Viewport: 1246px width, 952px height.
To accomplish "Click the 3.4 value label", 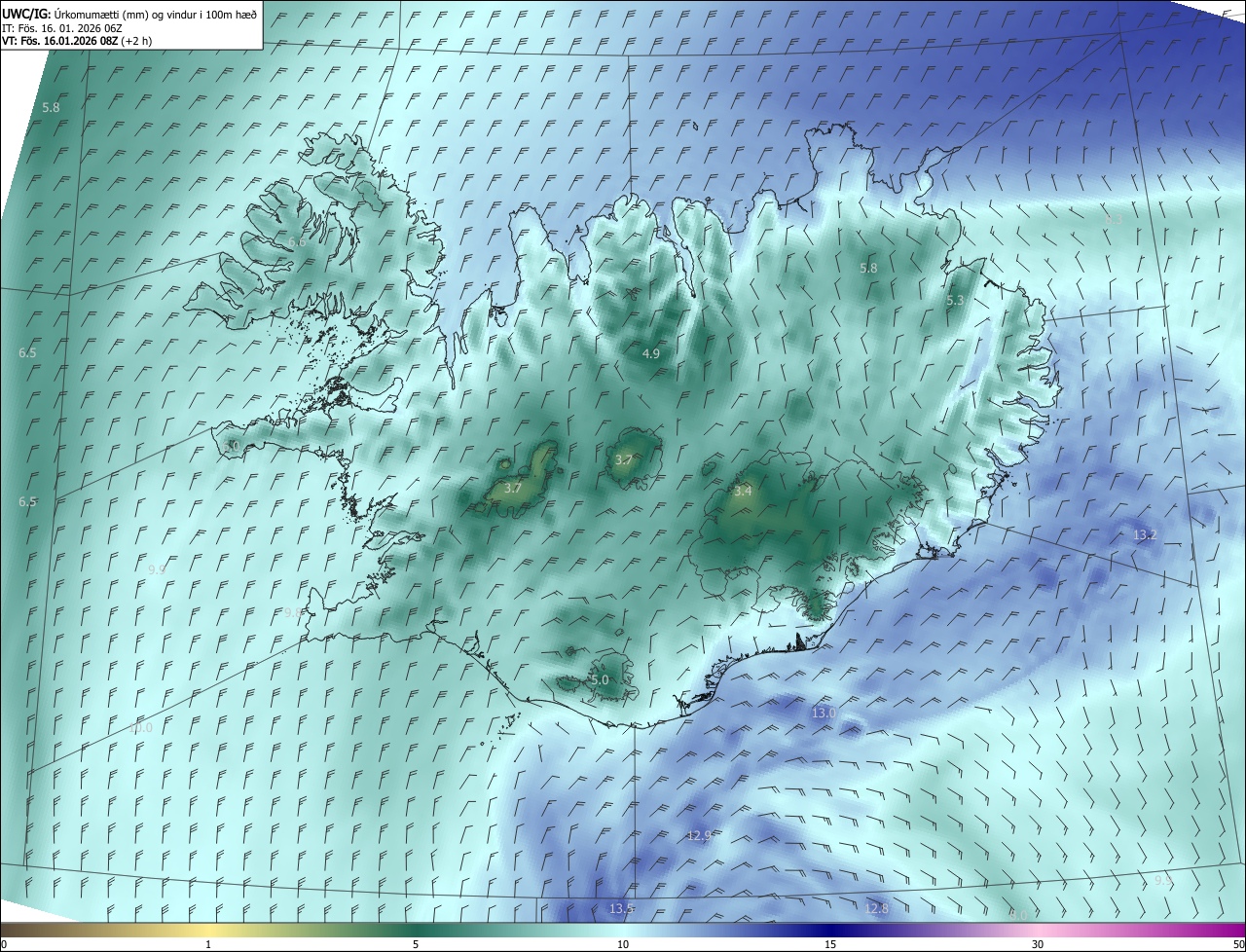I will point(743,492).
